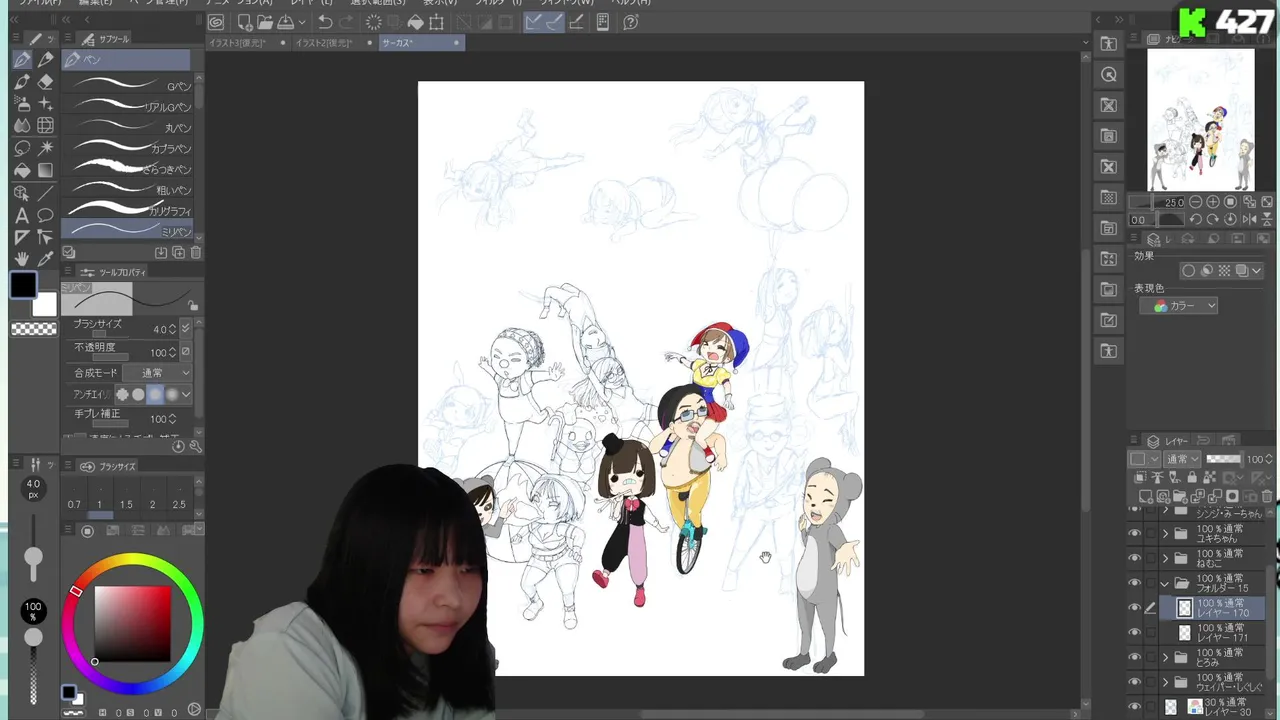This screenshot has height=720, width=1280.
Task: Click the Scale/Rotate transform icon
Action: [x=436, y=22]
